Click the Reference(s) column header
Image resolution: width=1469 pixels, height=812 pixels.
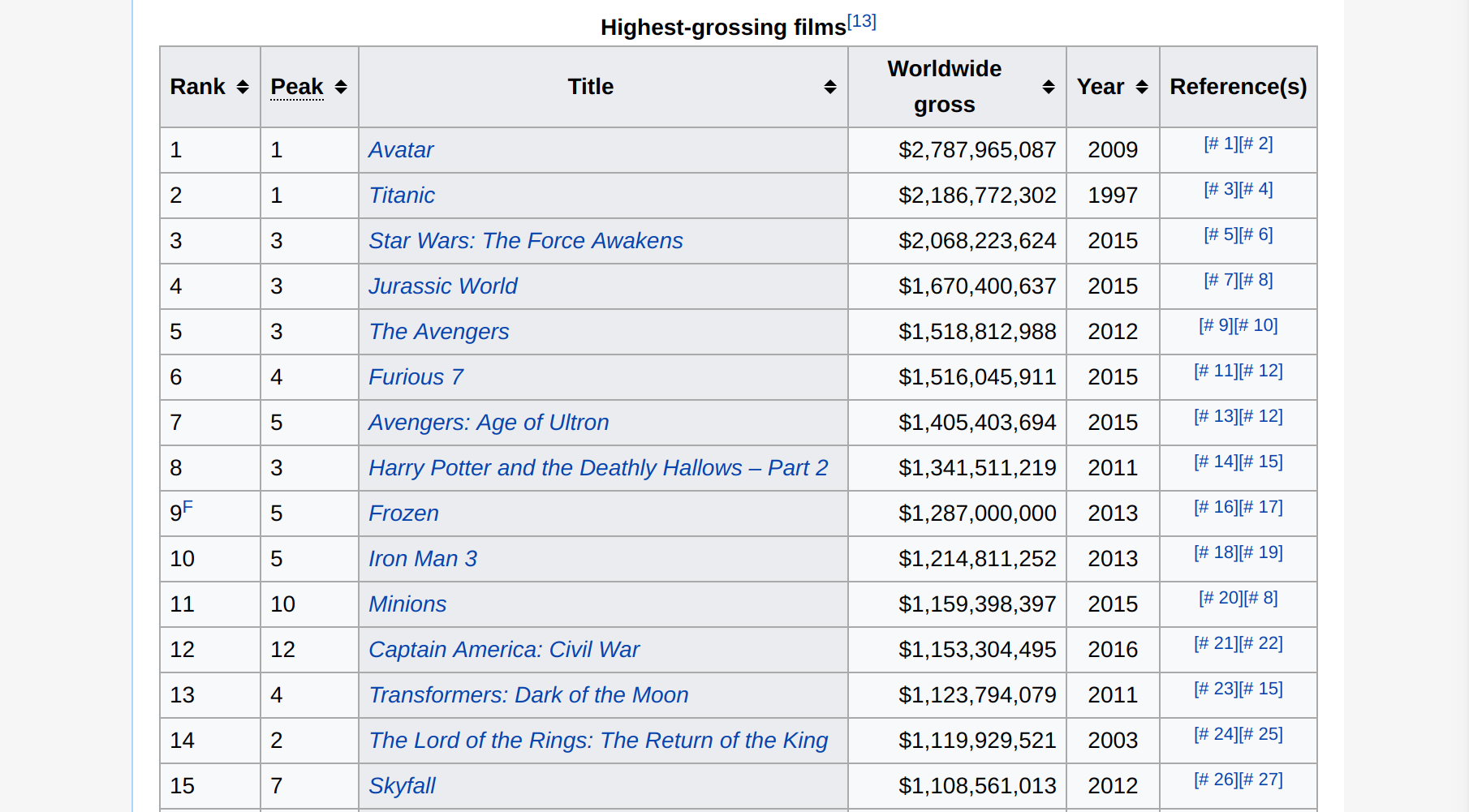(x=1239, y=87)
